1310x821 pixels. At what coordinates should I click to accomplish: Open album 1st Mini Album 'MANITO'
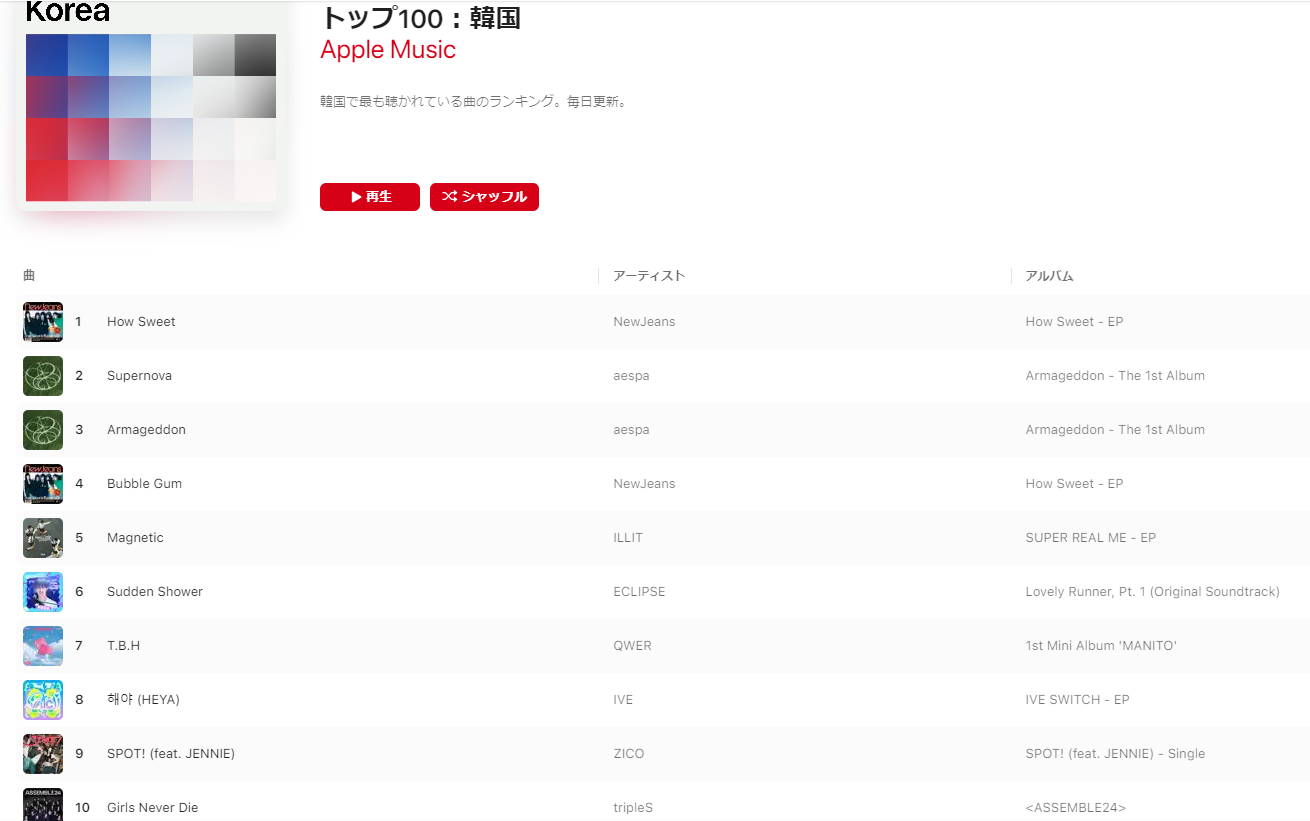click(x=1101, y=646)
